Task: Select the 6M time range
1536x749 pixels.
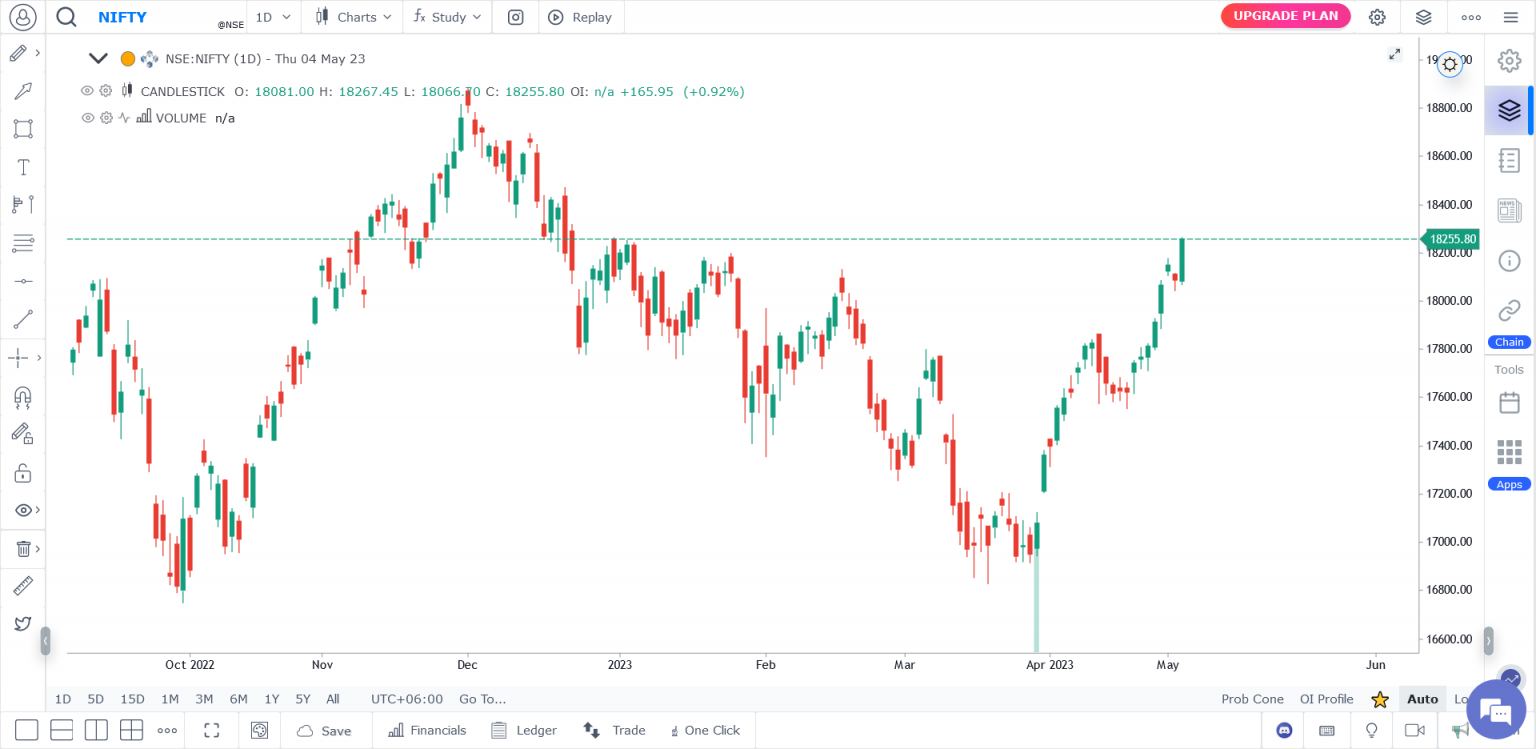Action: [x=238, y=699]
